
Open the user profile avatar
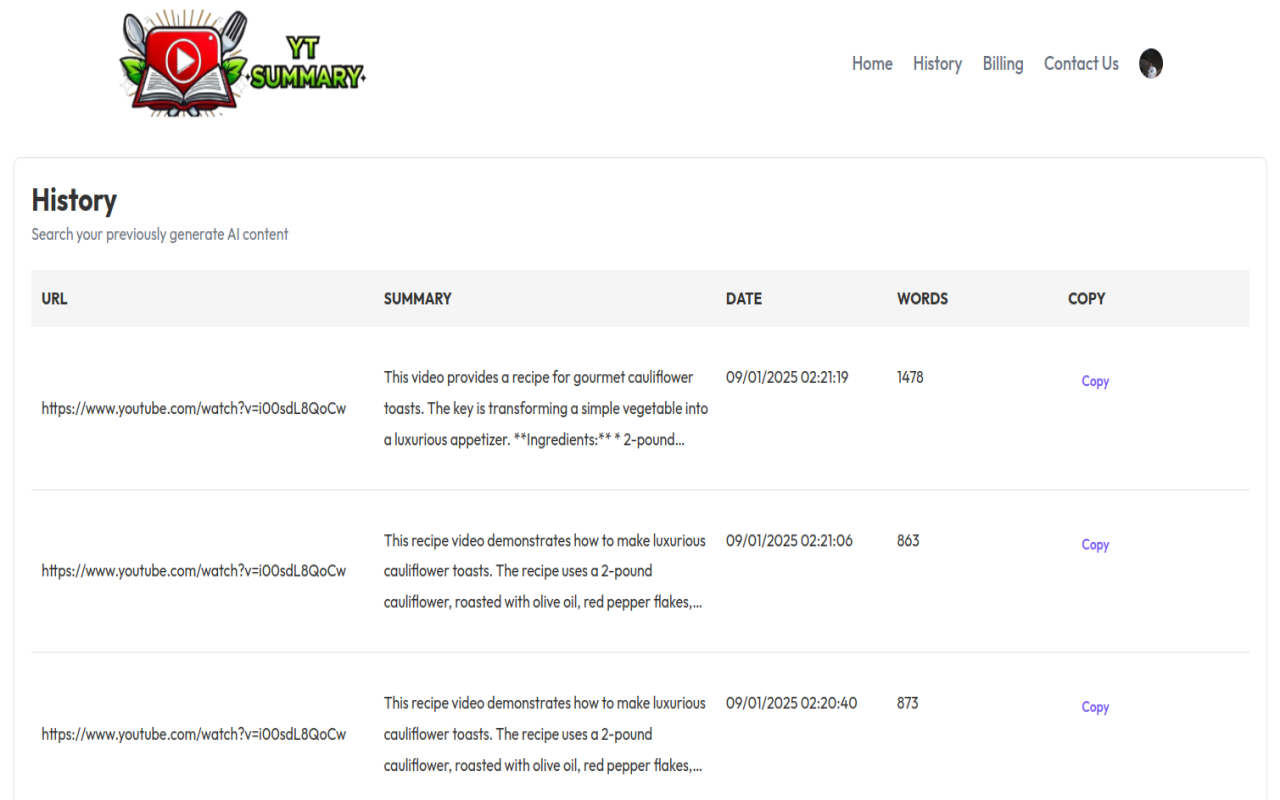tap(1151, 64)
